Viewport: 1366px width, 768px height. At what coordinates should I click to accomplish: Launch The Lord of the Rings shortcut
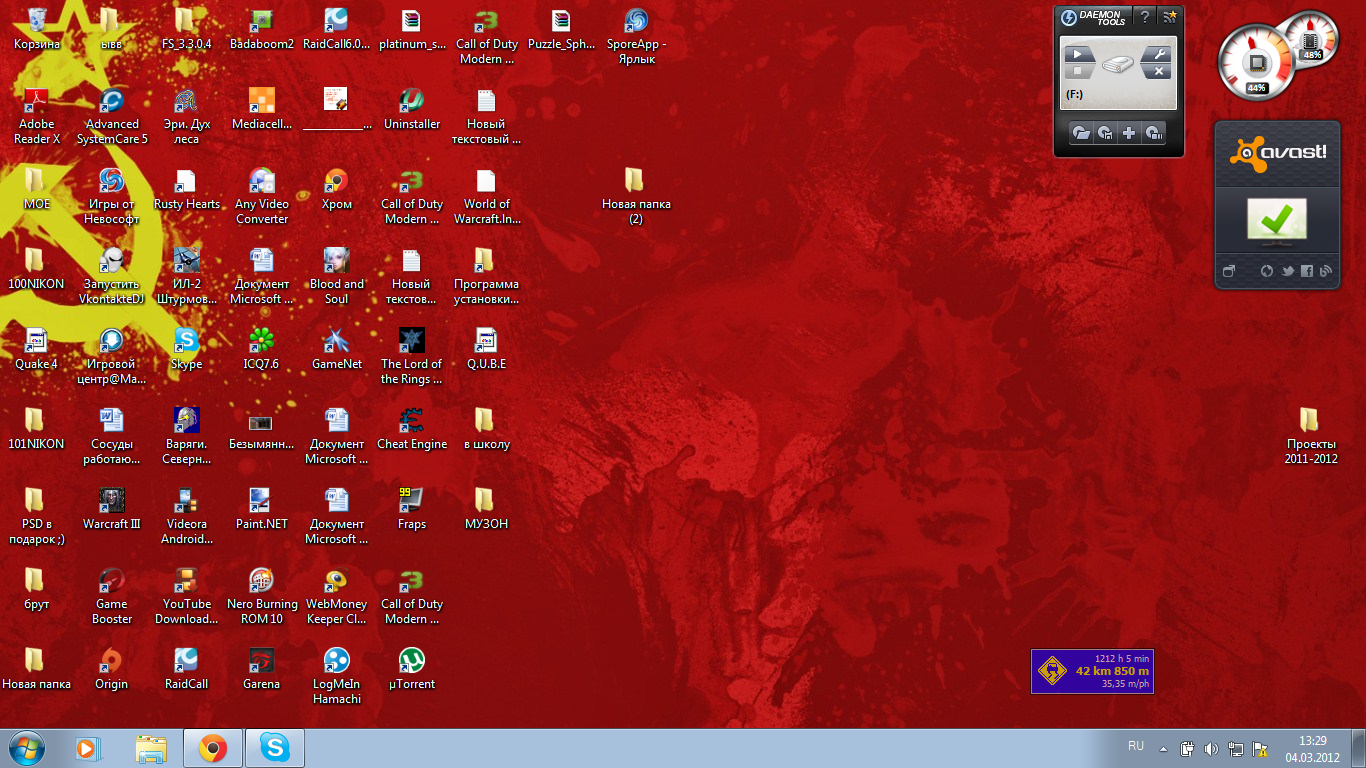412,355
